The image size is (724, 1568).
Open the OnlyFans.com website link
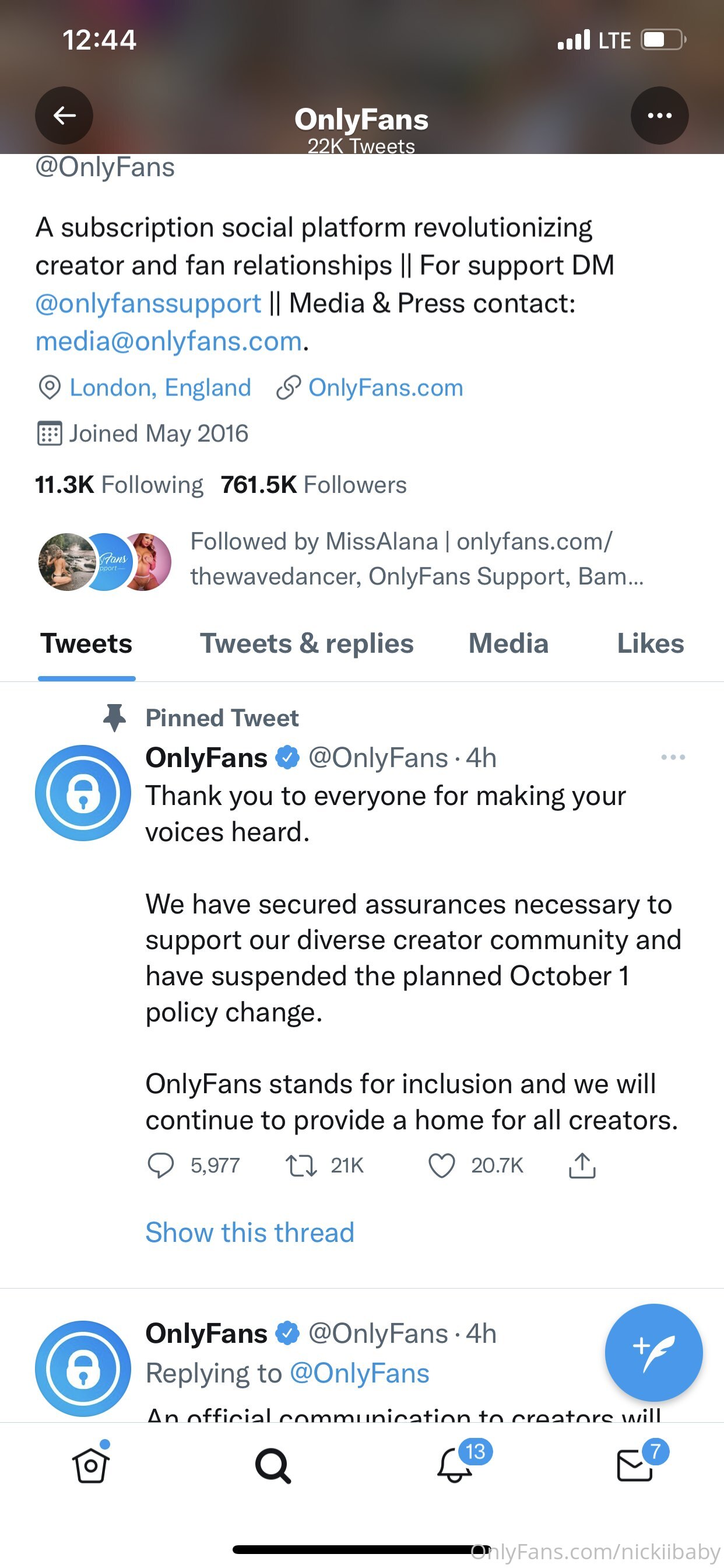[x=385, y=387]
